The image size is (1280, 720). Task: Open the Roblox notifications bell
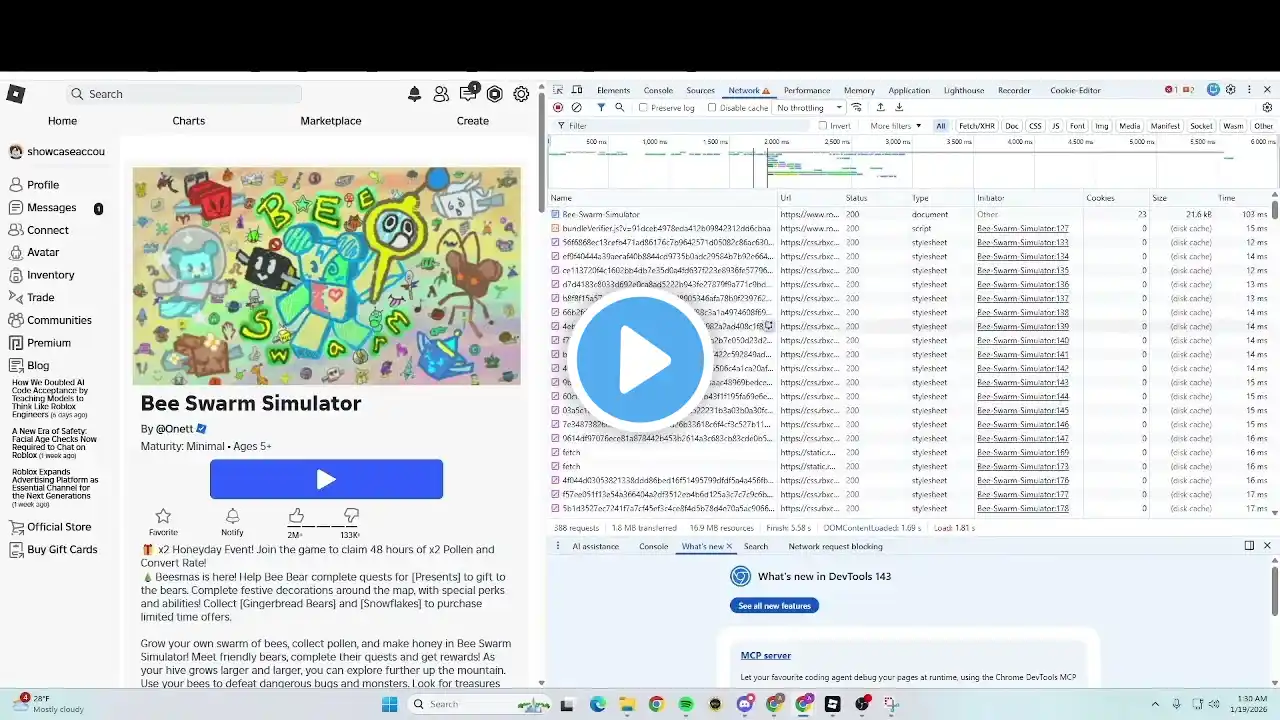click(415, 94)
